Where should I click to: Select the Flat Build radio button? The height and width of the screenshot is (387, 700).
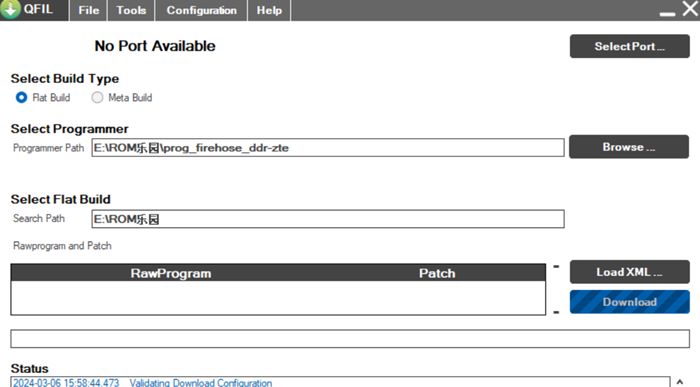point(21,97)
